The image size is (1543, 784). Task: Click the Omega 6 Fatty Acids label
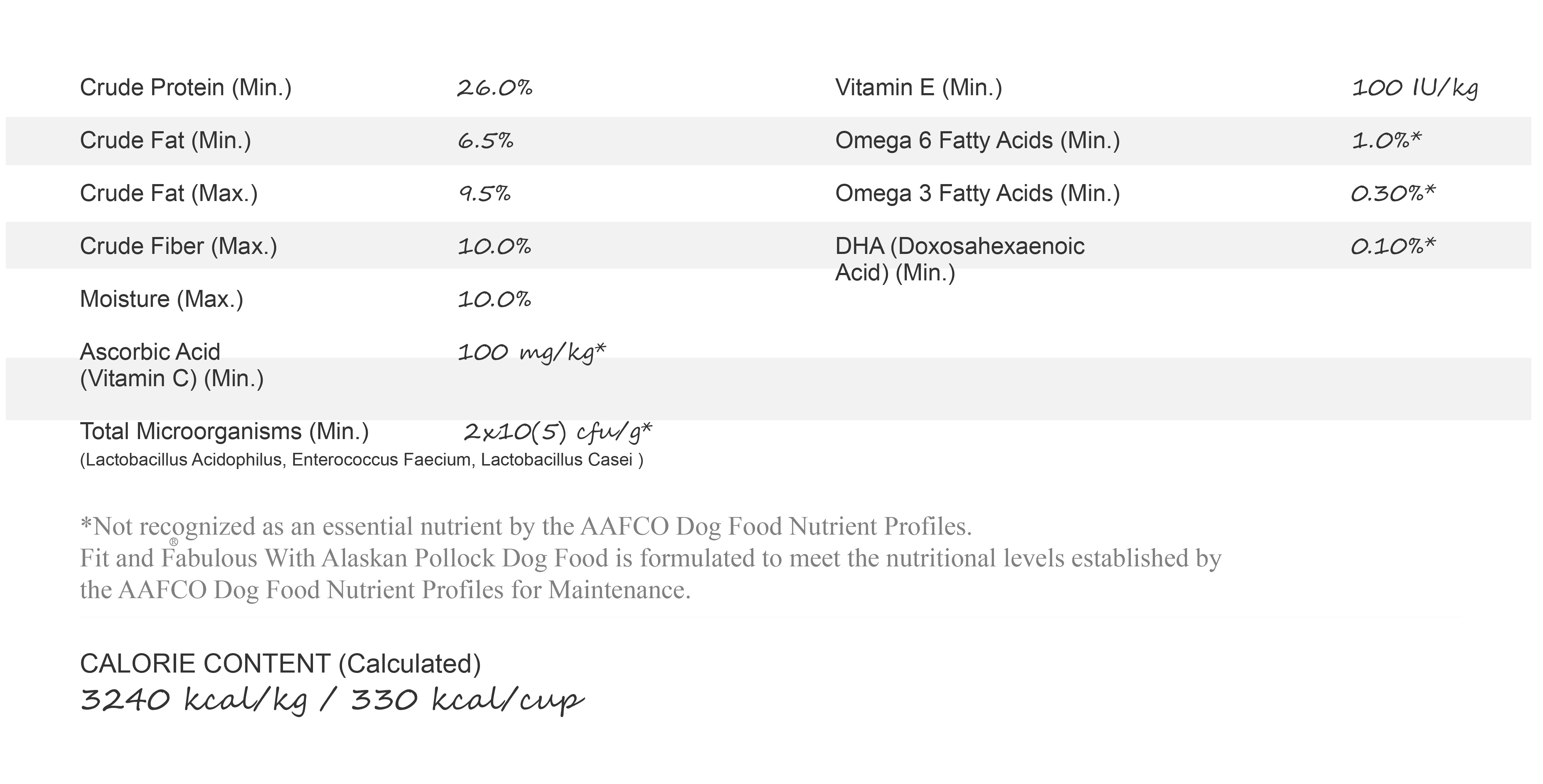tap(977, 141)
